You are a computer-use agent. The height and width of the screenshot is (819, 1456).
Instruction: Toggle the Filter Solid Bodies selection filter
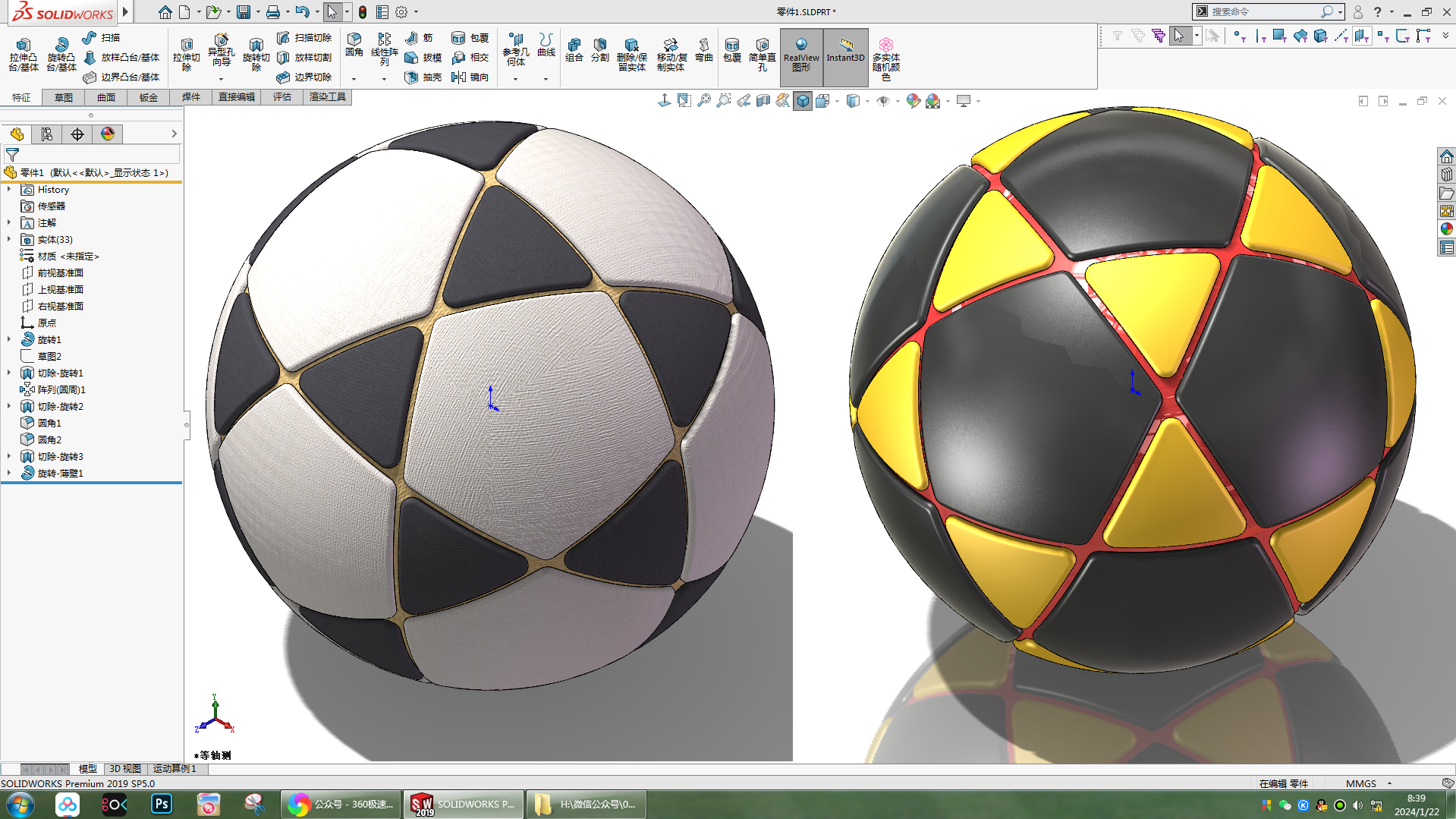pos(1321,36)
